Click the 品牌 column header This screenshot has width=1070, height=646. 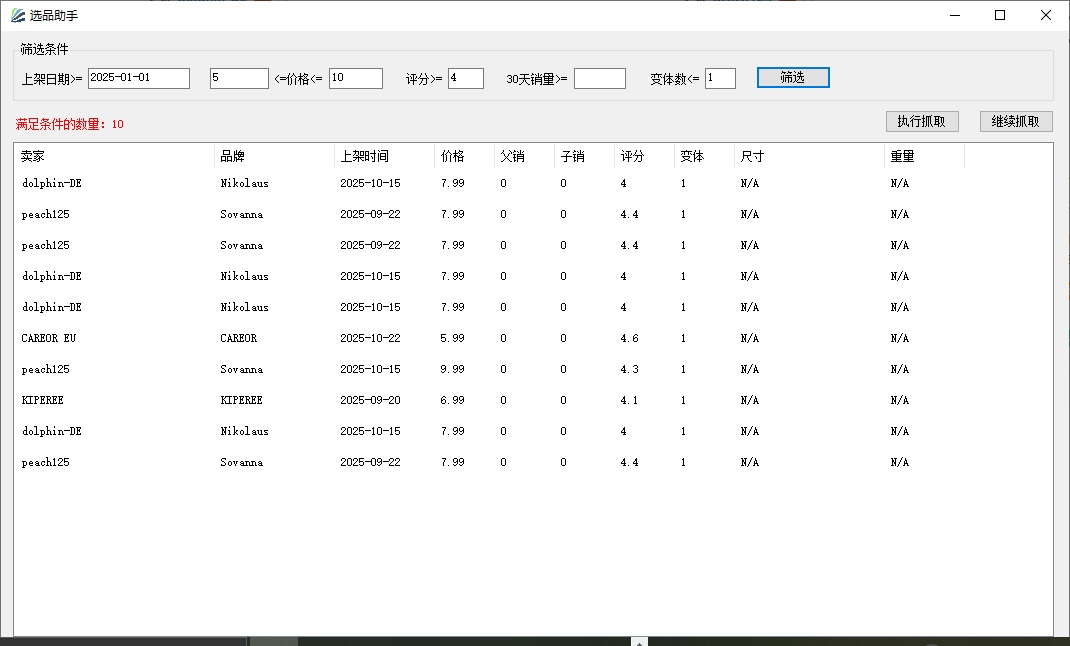274,157
